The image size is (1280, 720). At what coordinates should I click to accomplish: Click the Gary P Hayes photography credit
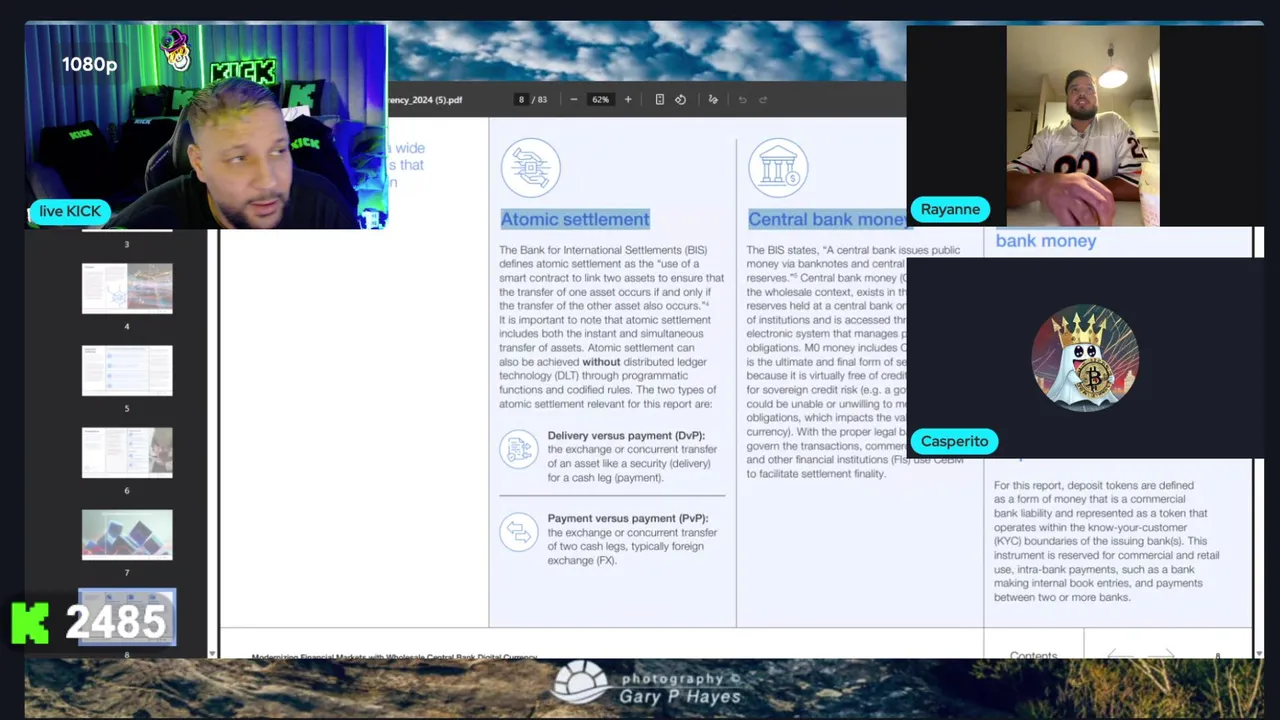point(647,686)
